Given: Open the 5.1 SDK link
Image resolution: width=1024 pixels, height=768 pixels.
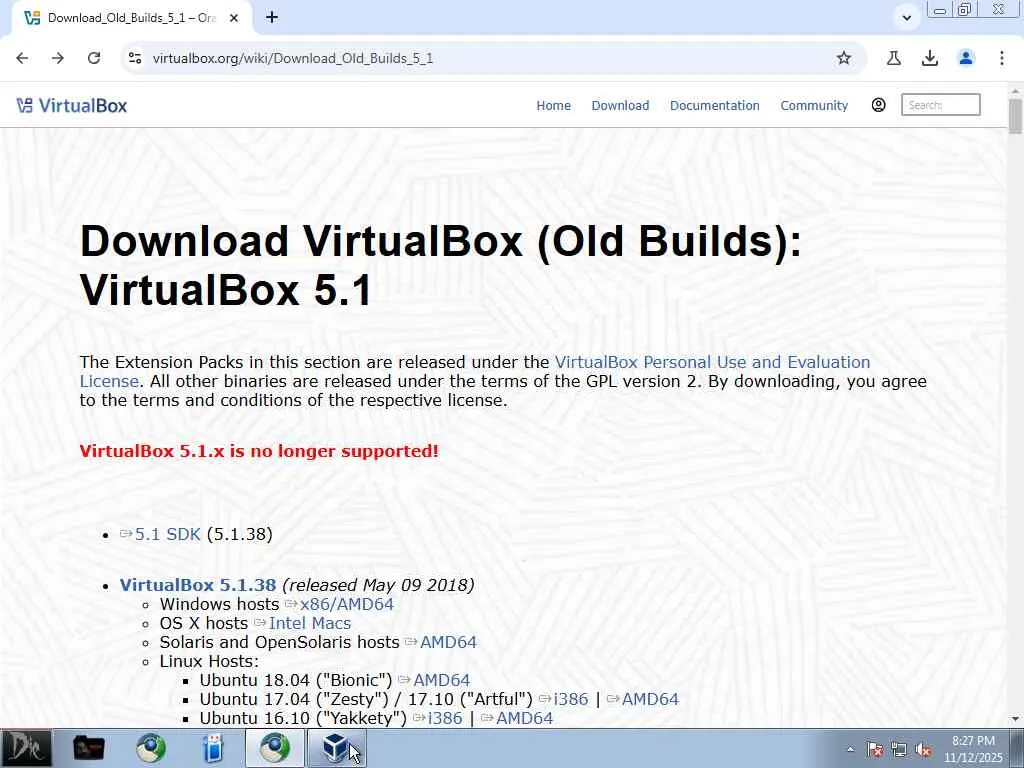Looking at the screenshot, I should (167, 534).
